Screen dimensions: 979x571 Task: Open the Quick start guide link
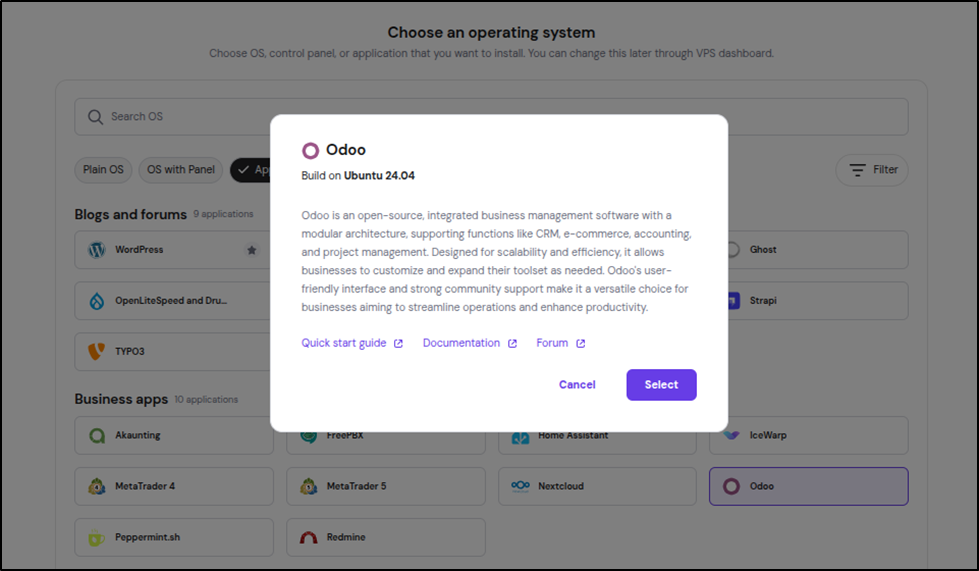(x=344, y=343)
